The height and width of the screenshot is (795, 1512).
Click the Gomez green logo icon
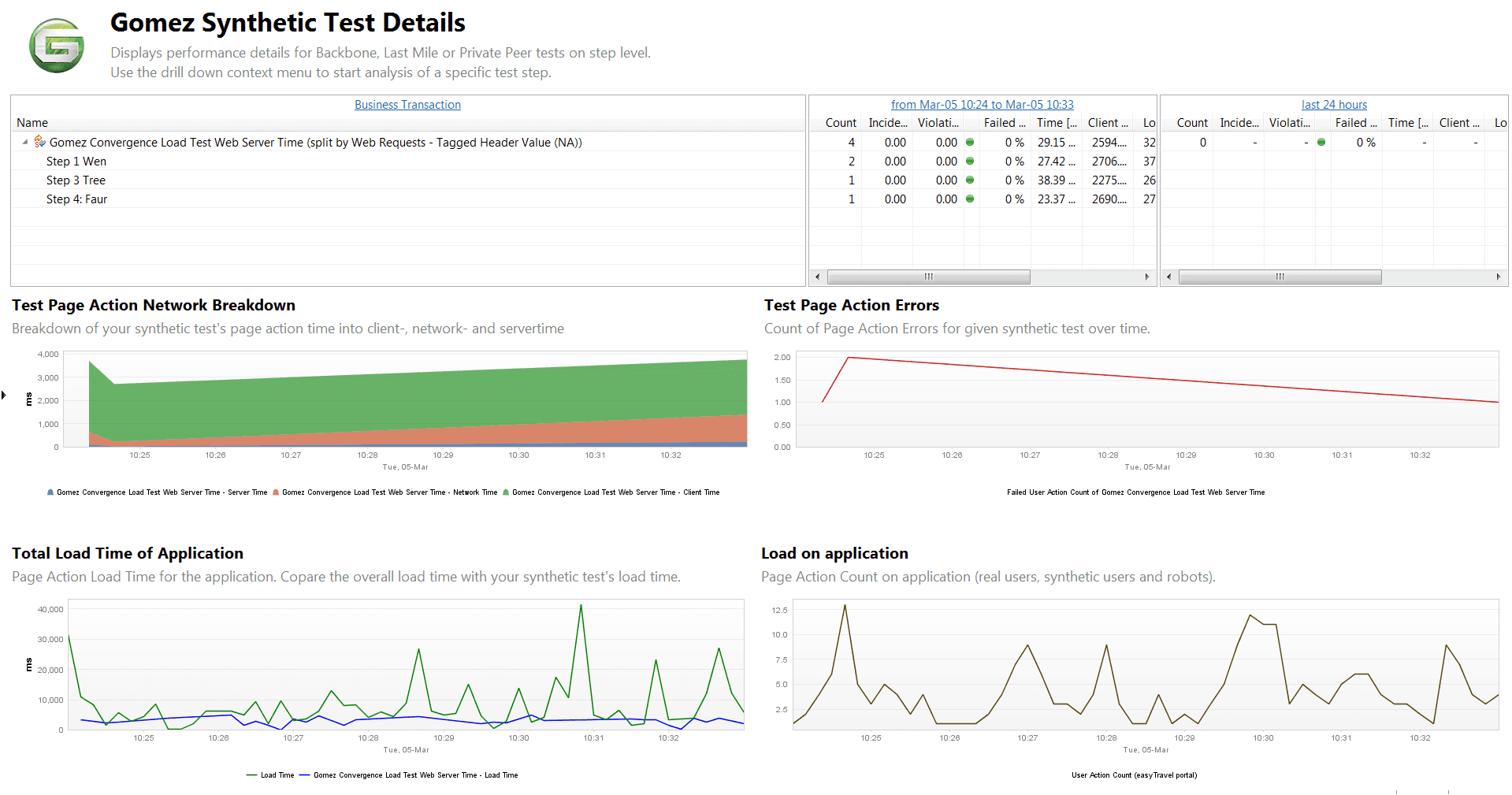pyautogui.click(x=57, y=46)
